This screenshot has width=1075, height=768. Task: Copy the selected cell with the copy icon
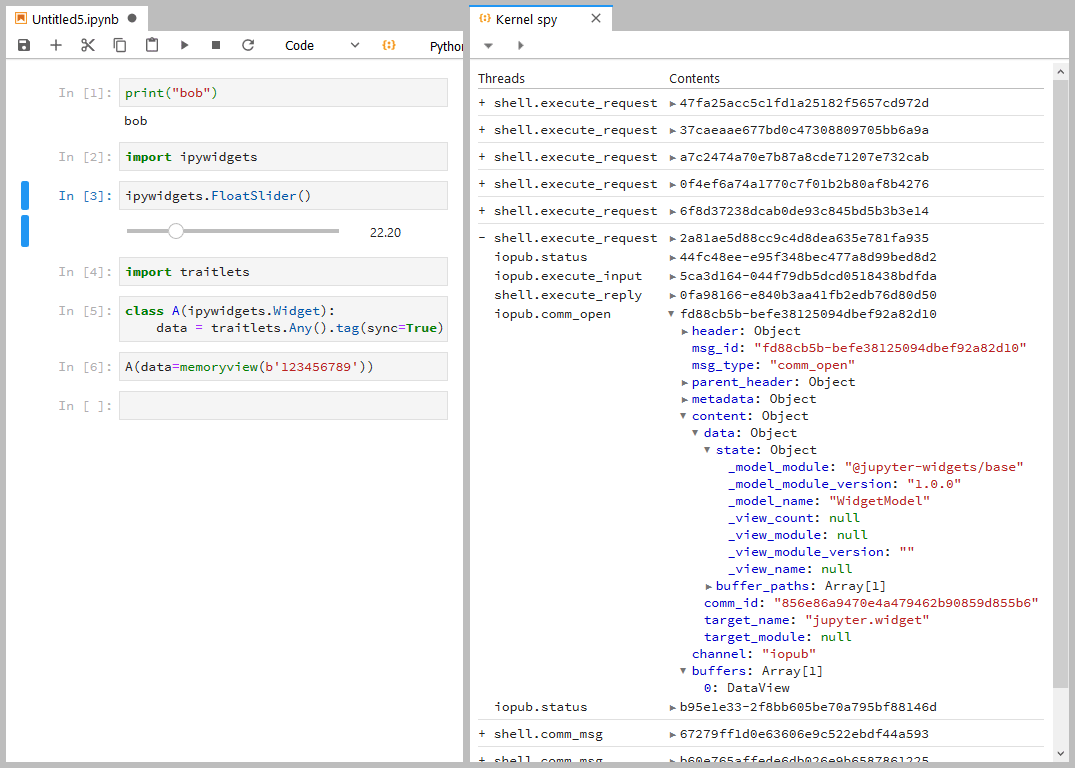(119, 45)
